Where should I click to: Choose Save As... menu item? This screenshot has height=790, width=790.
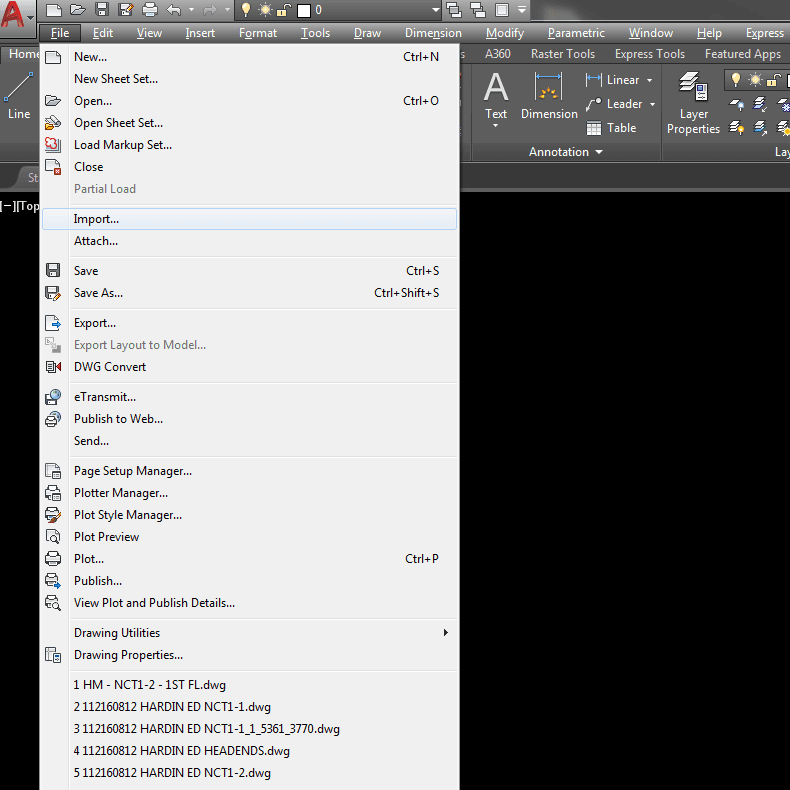click(x=249, y=293)
